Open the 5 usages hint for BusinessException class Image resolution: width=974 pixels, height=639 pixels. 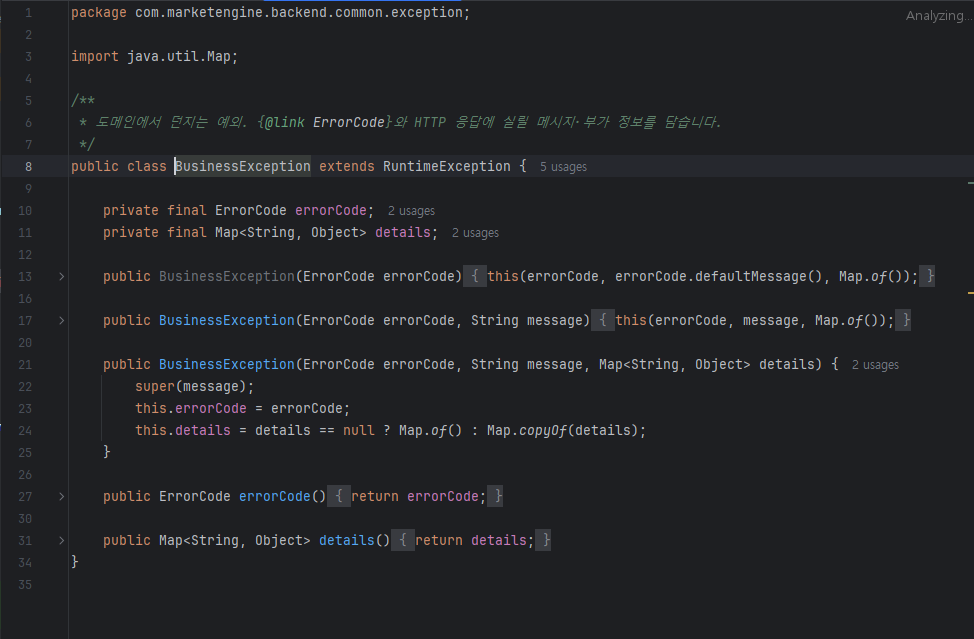coord(563,167)
